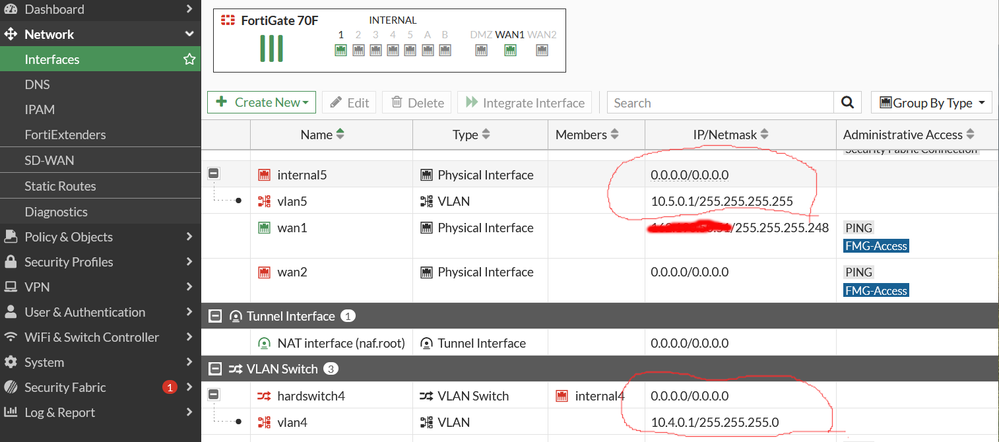
Task: Sort by the IP/Netmask column
Action: [731, 134]
